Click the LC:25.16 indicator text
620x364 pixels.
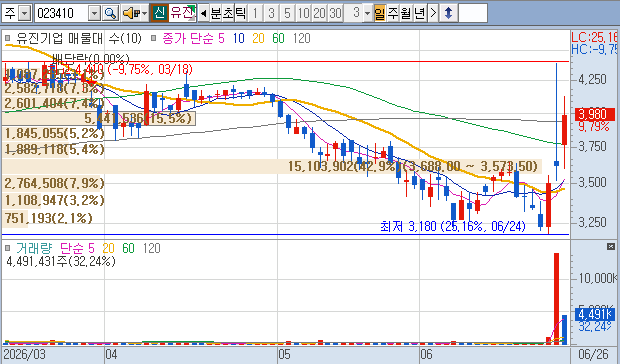coord(594,37)
